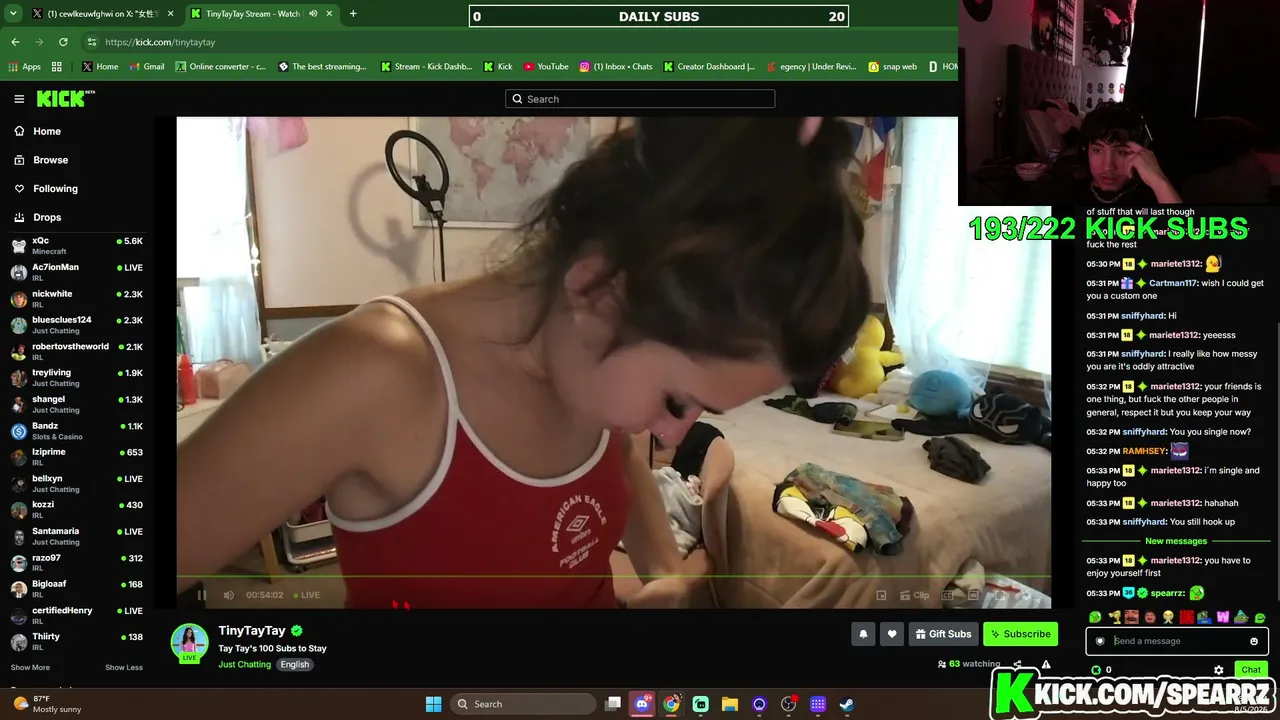
Task: Open Drops in Kick sidebar
Action: (x=47, y=217)
